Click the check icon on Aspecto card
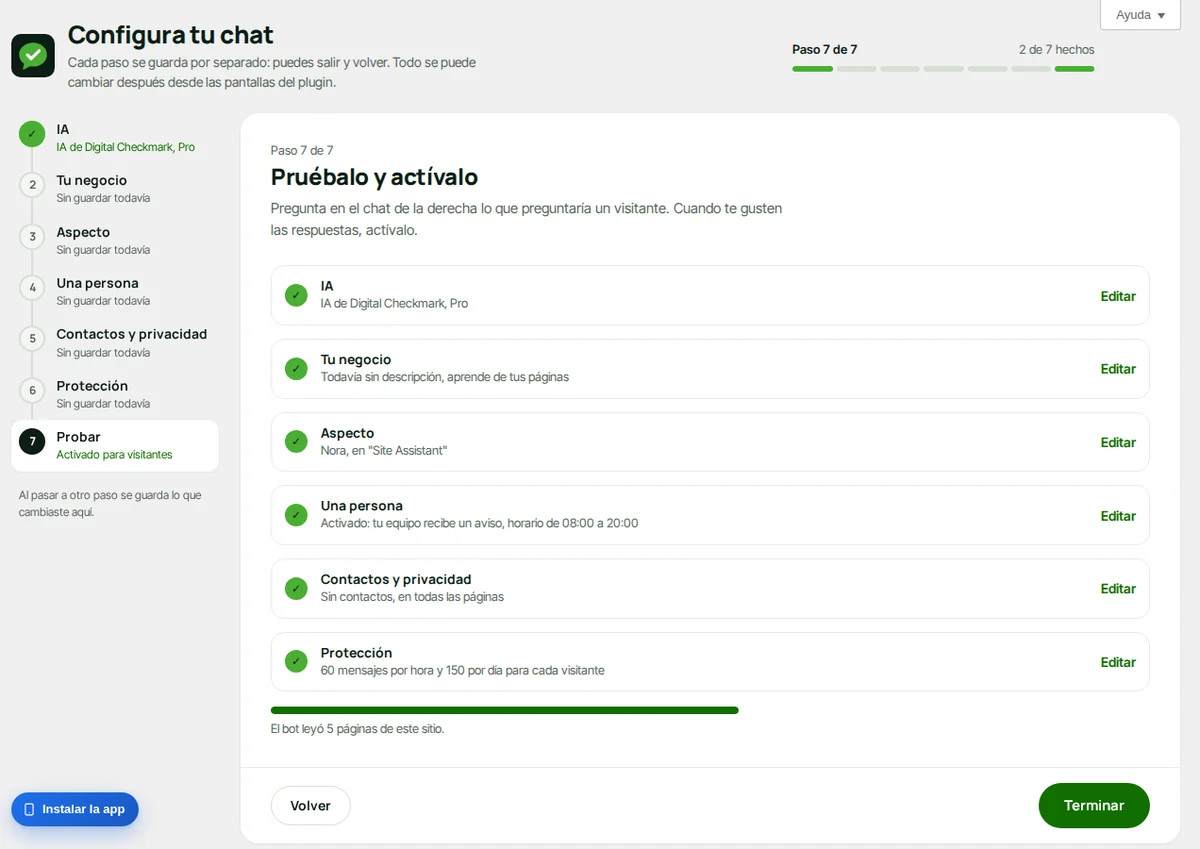1200x849 pixels. click(296, 442)
